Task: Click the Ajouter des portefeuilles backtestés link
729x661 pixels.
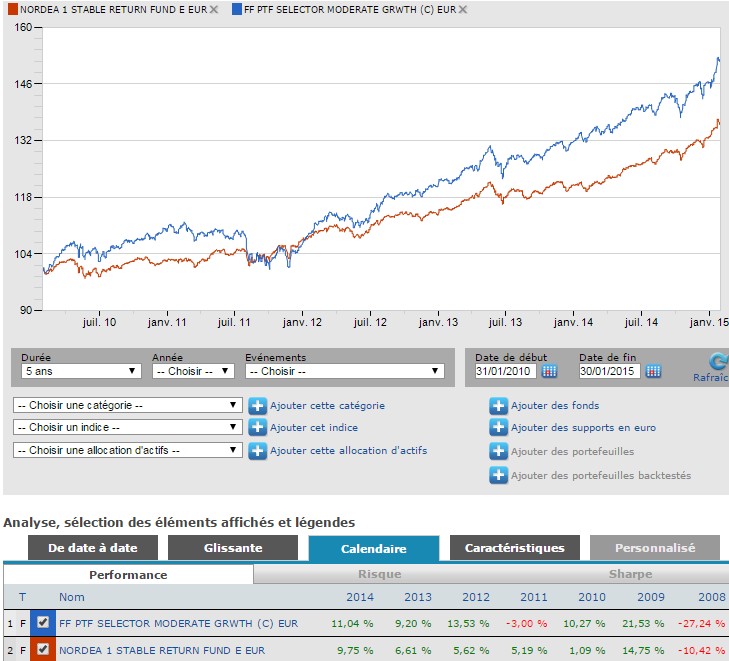Action: (601, 476)
